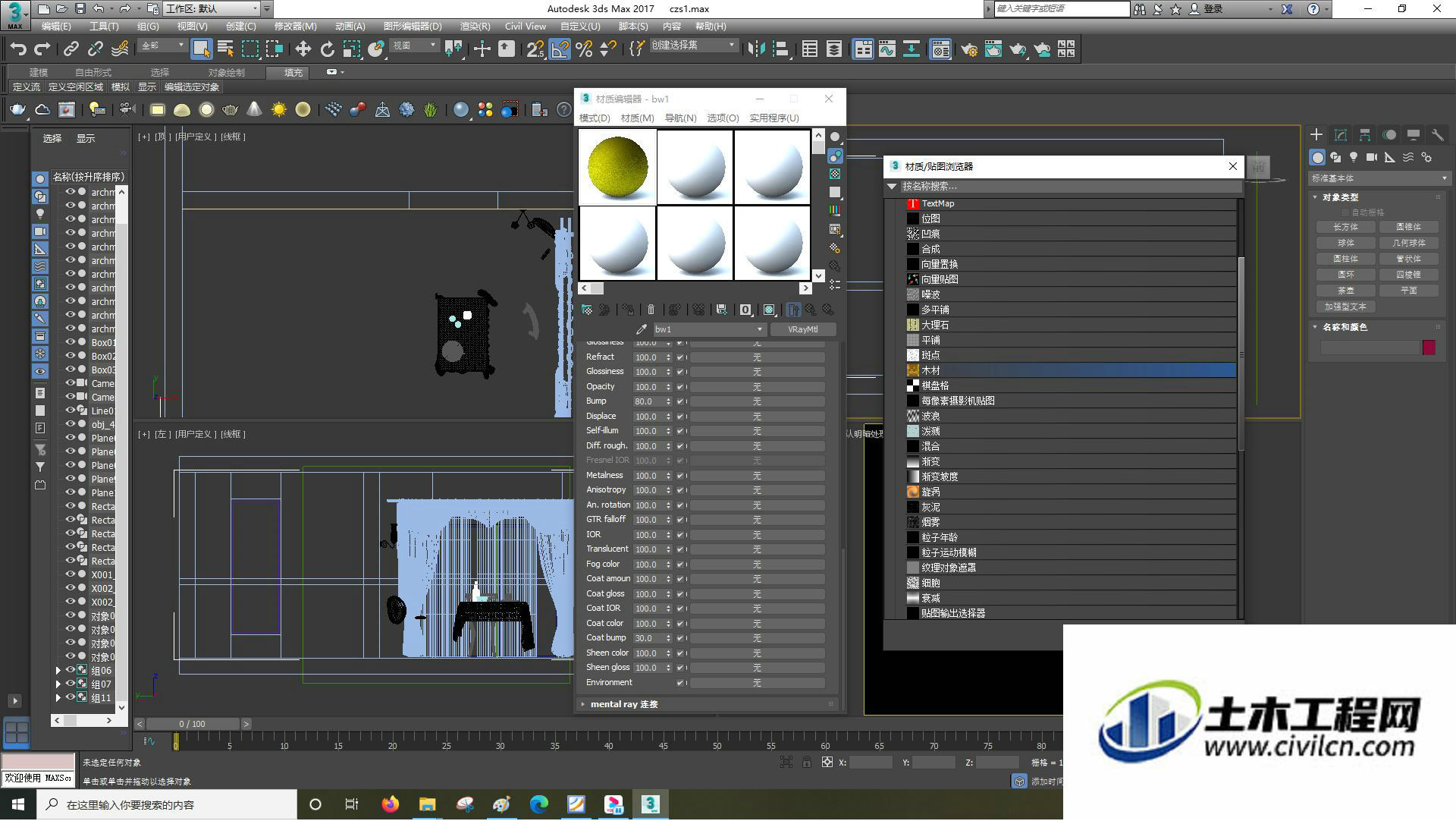The image size is (1456, 821).
Task: Click the 茶壶 teapot primitive button
Action: (x=1346, y=291)
